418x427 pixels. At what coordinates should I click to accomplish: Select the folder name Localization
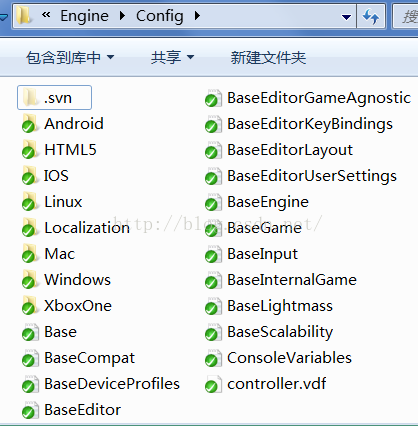87,228
